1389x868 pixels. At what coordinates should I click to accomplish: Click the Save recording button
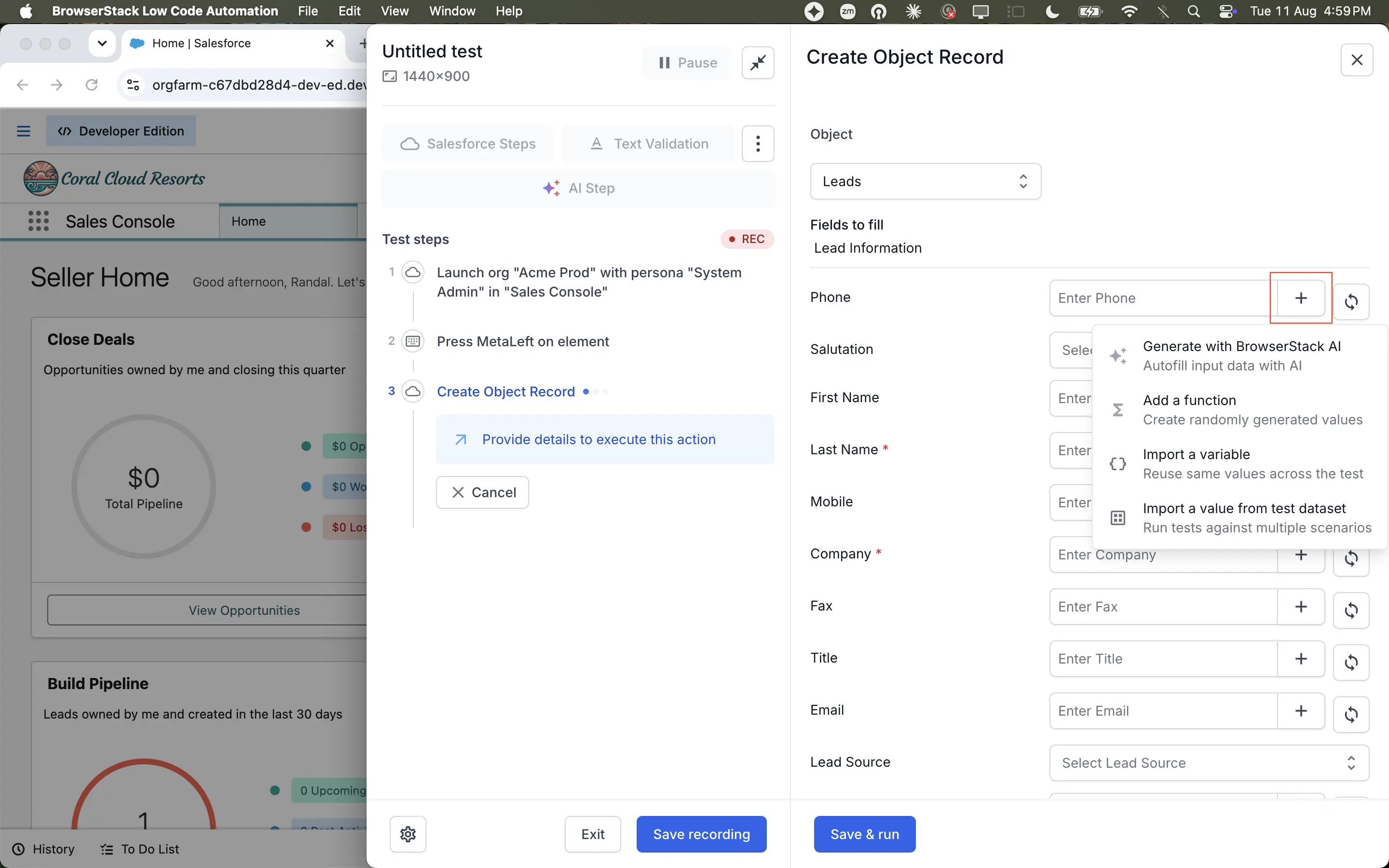pyautogui.click(x=701, y=834)
